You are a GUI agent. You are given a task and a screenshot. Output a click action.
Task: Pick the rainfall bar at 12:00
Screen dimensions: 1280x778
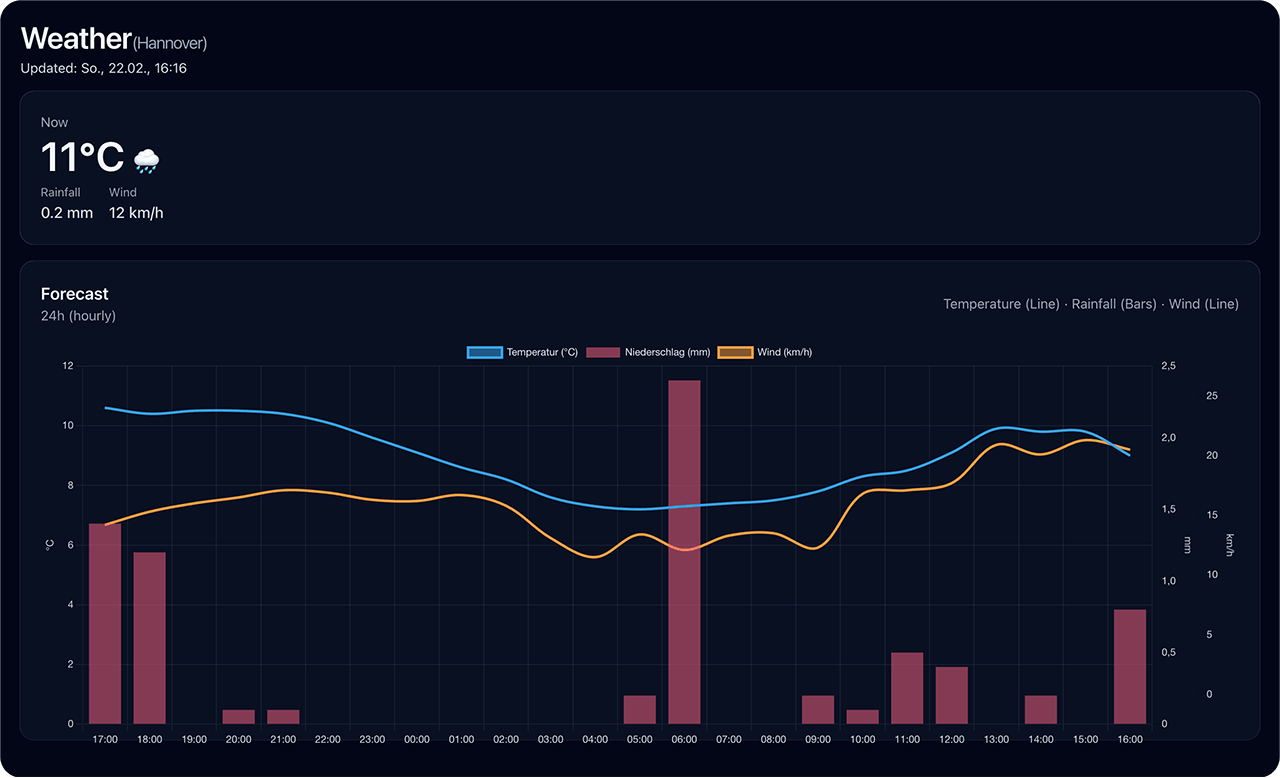click(x=951, y=694)
